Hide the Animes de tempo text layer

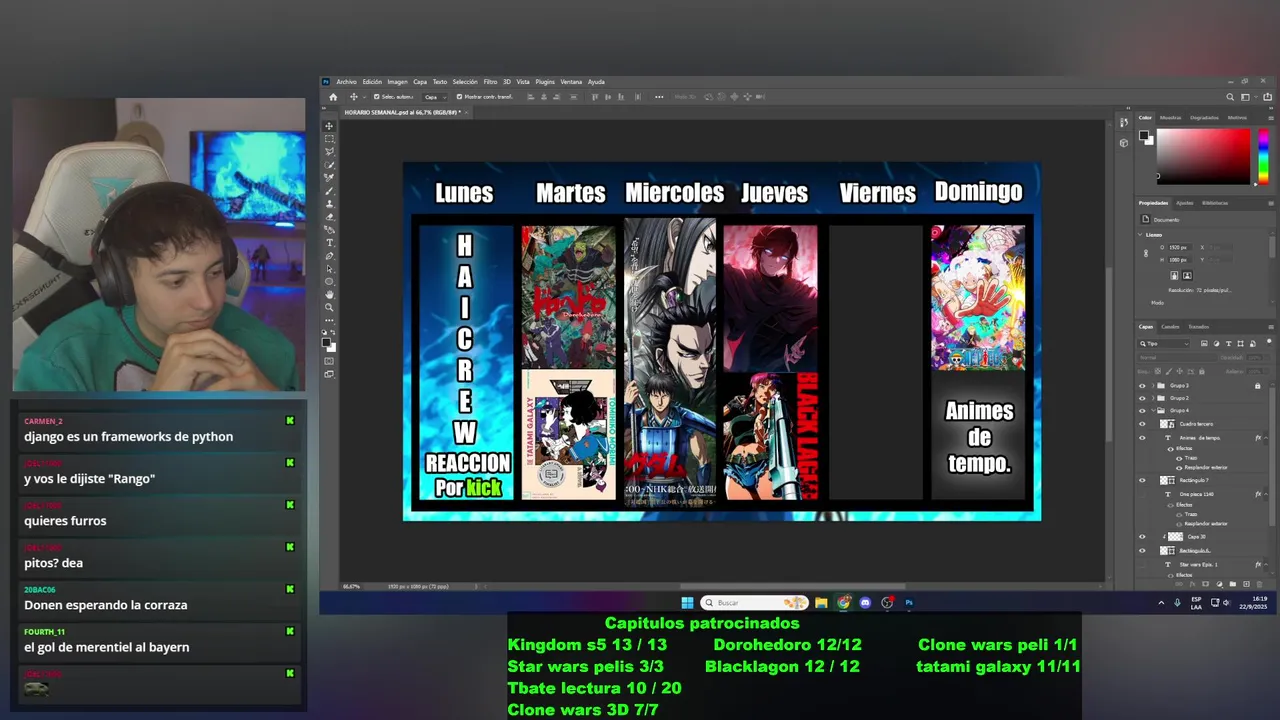(1142, 438)
